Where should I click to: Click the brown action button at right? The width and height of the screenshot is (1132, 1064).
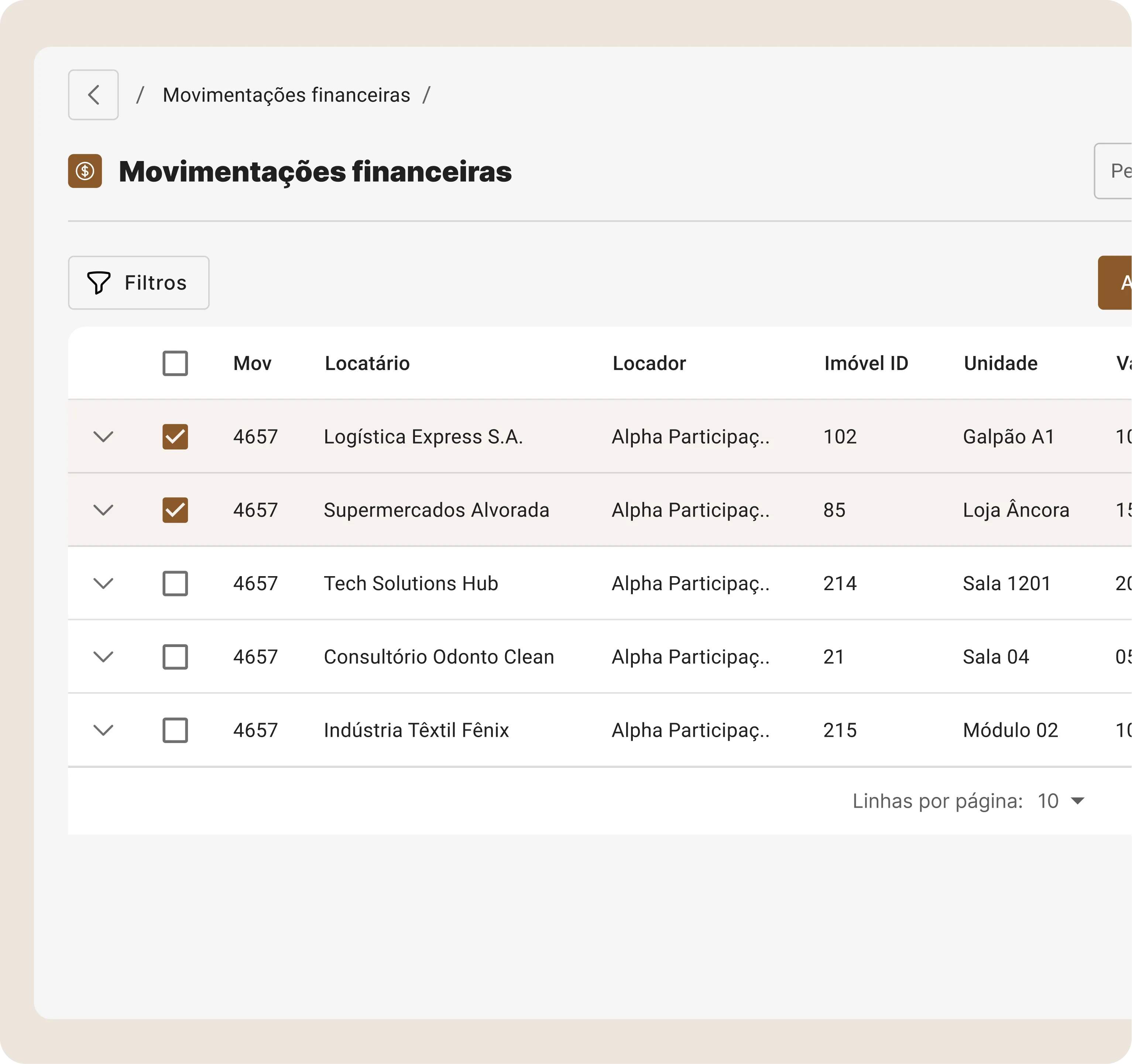coord(1116,283)
